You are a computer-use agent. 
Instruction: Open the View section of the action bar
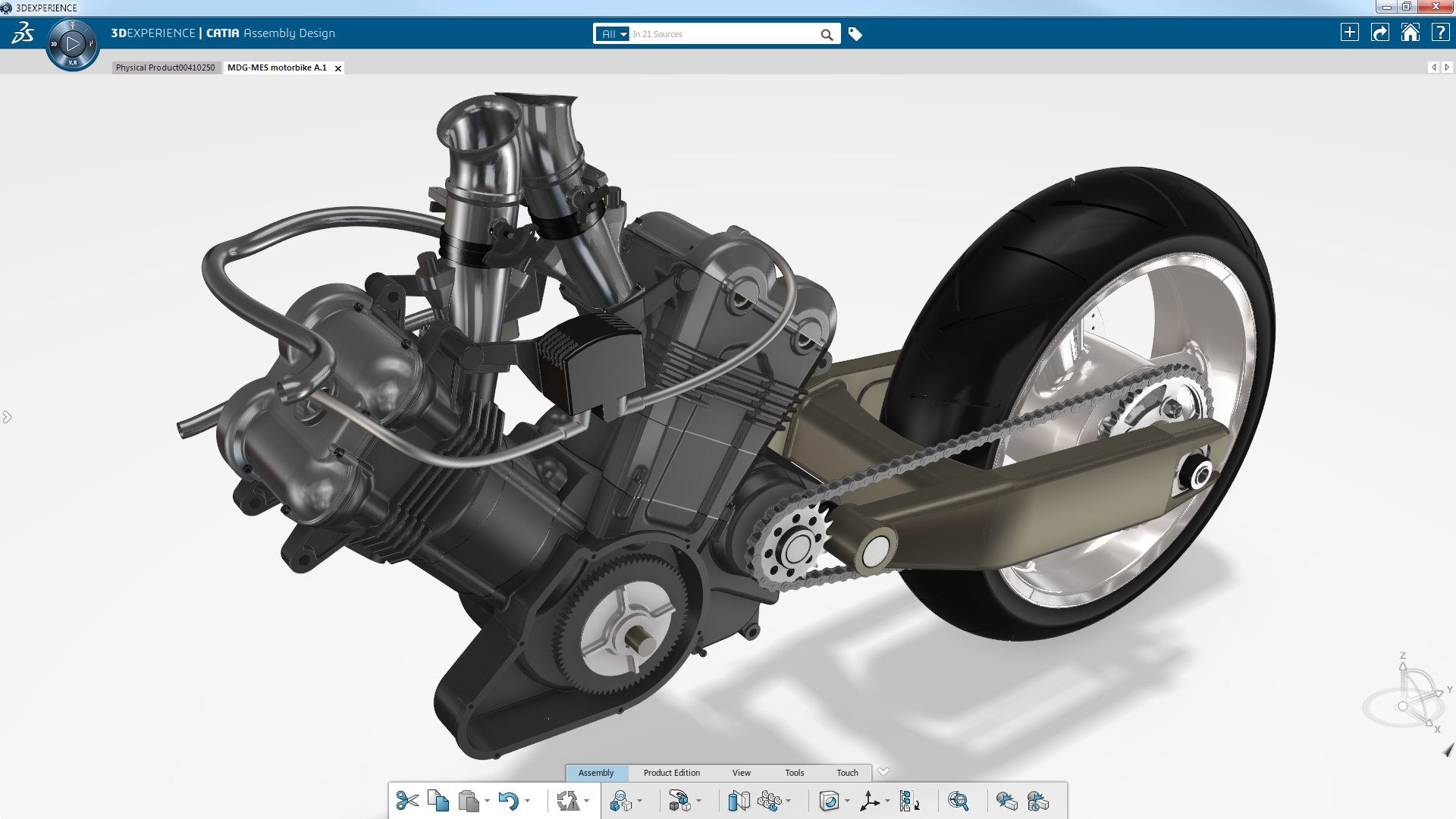coord(741,773)
